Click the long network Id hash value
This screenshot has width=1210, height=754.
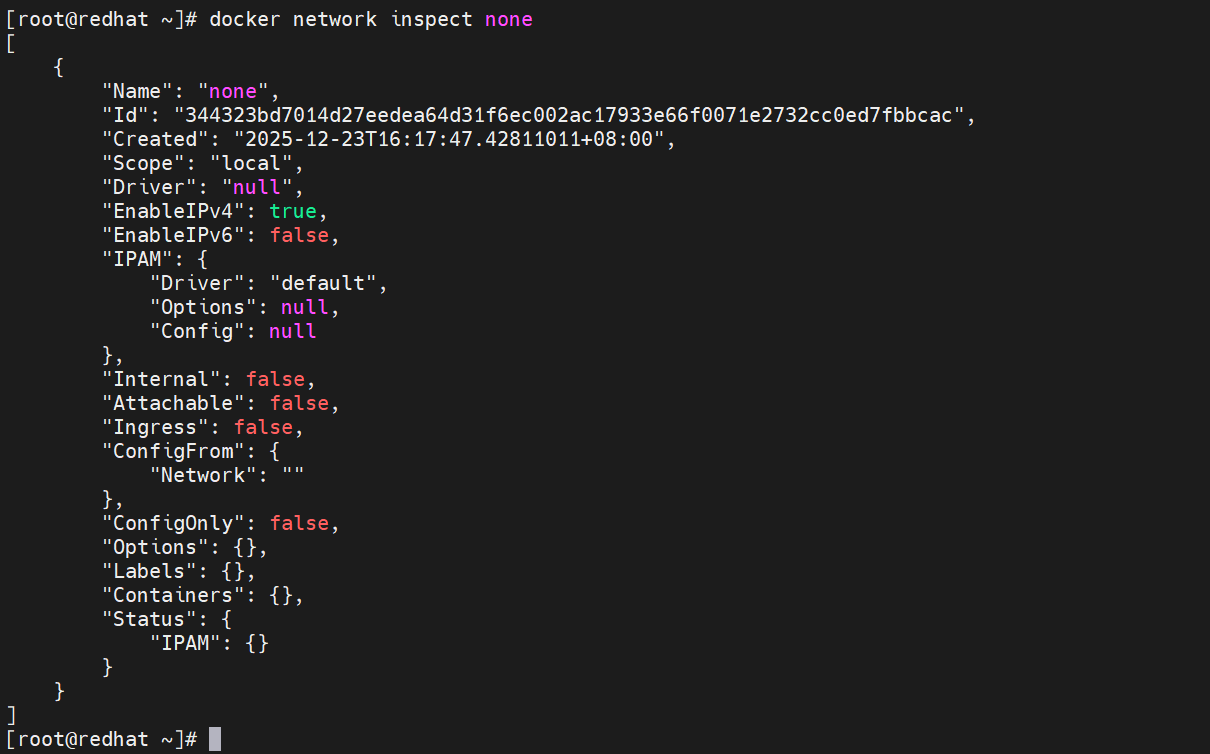point(574,115)
